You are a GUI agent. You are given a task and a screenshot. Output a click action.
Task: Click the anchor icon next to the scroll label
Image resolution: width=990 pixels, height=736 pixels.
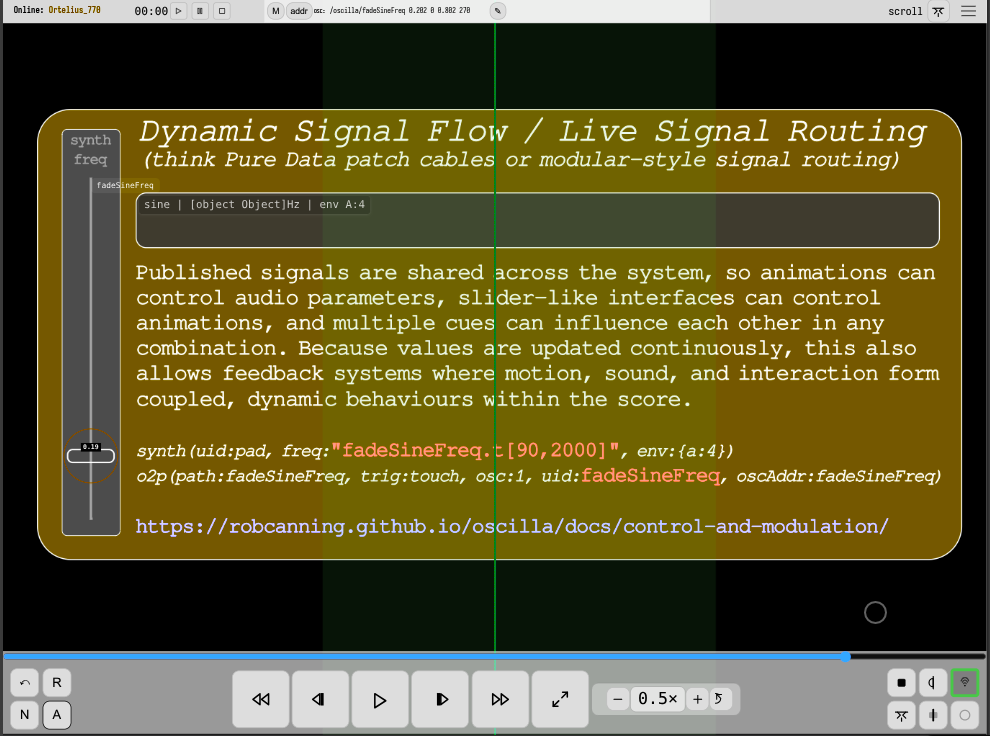pyautogui.click(x=936, y=11)
